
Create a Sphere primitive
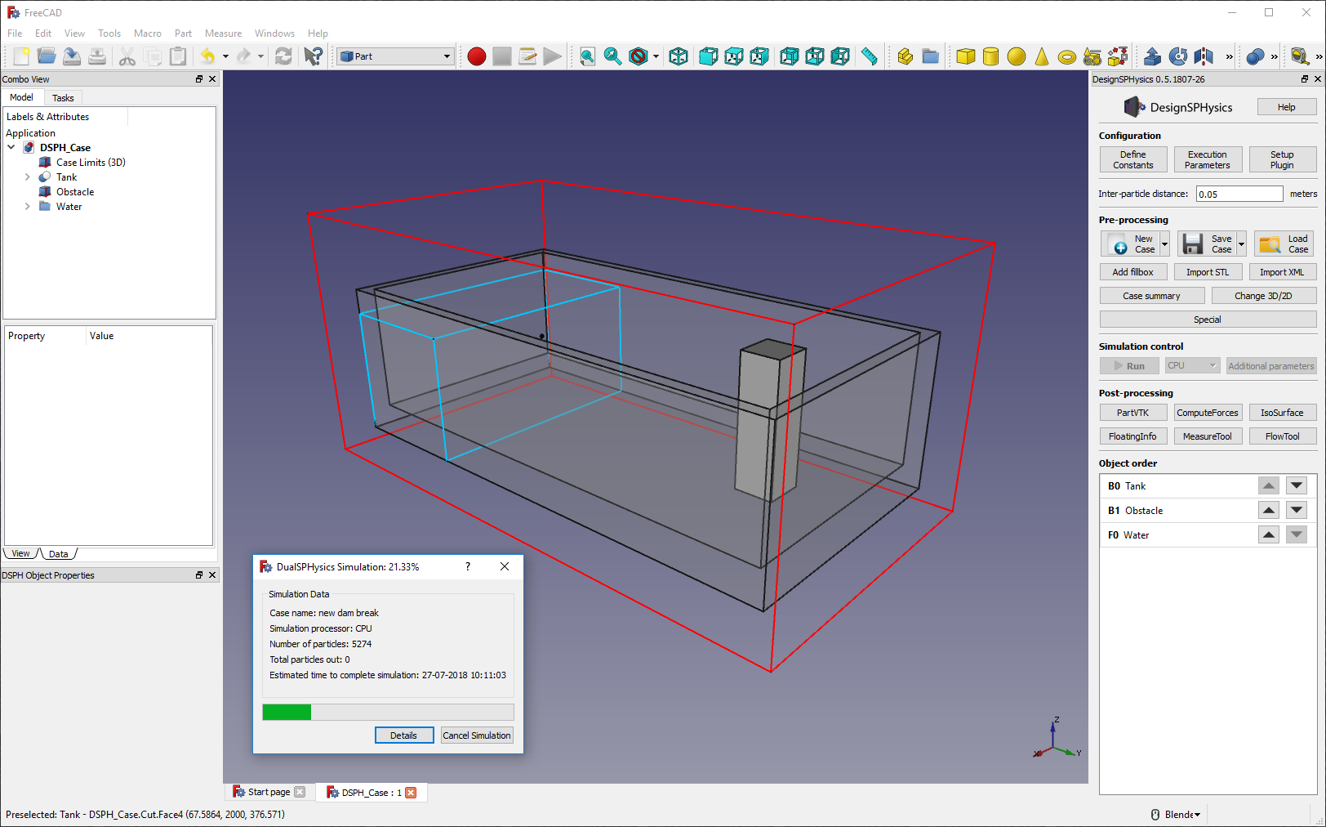(x=1015, y=56)
